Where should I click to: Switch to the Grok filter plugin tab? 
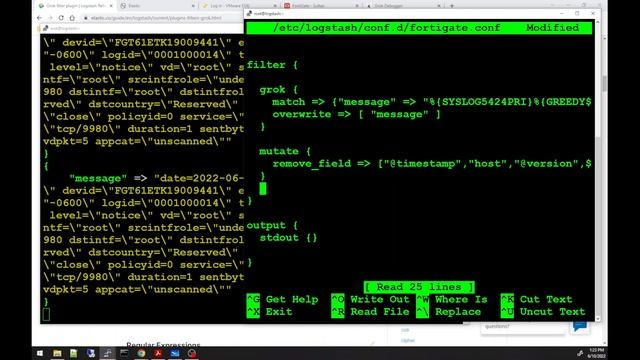(75, 6)
